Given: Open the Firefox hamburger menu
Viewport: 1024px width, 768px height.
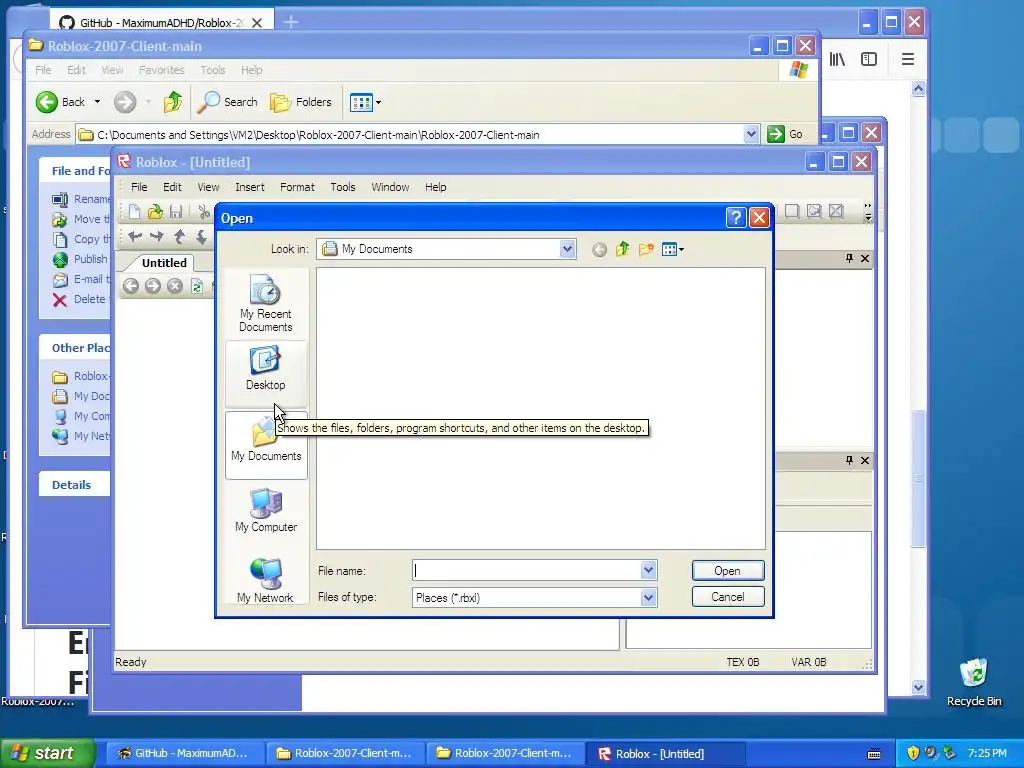Looking at the screenshot, I should 908,59.
